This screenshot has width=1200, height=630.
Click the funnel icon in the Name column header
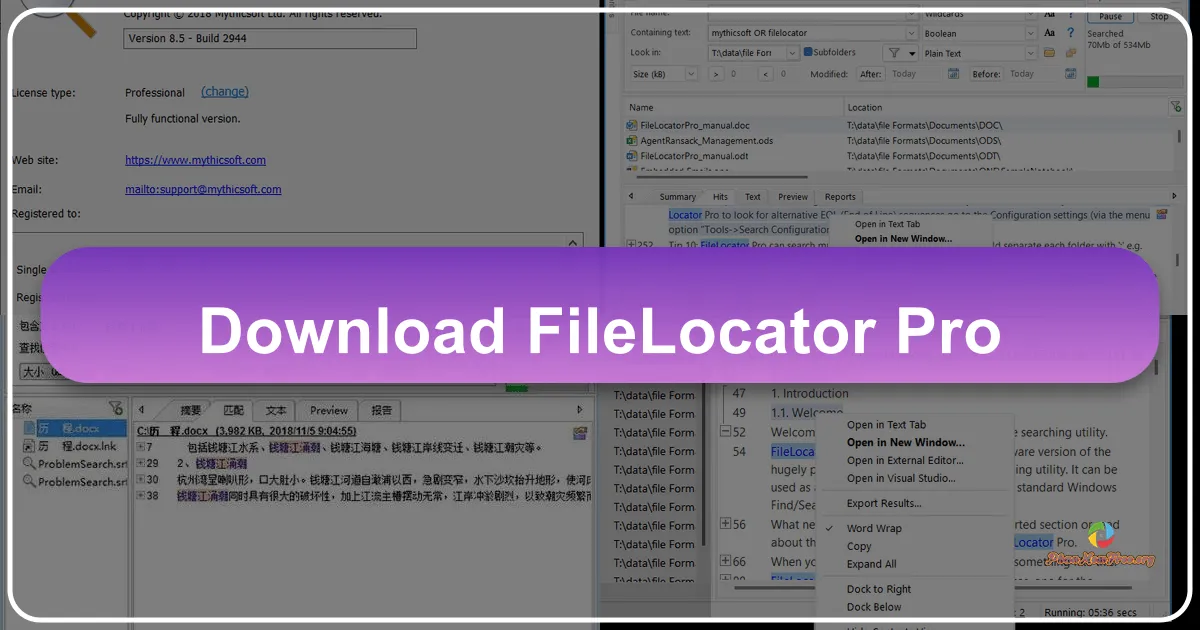coord(1176,107)
